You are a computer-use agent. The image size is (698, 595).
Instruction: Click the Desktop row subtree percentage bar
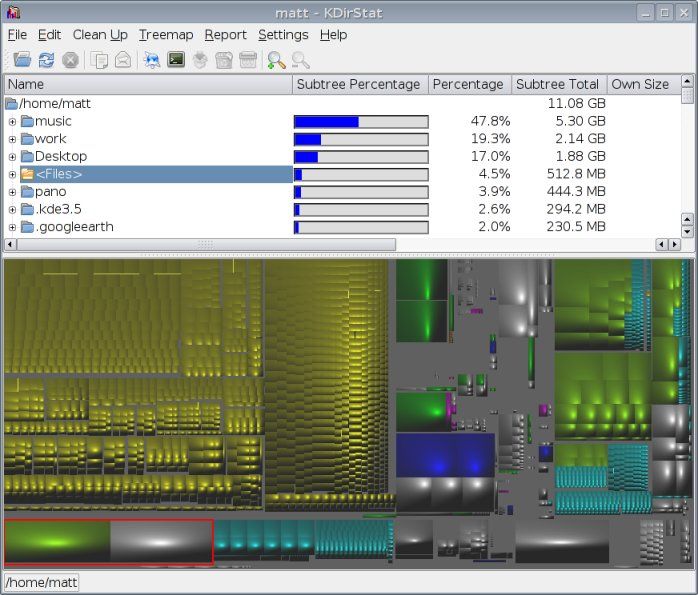[x=361, y=157]
